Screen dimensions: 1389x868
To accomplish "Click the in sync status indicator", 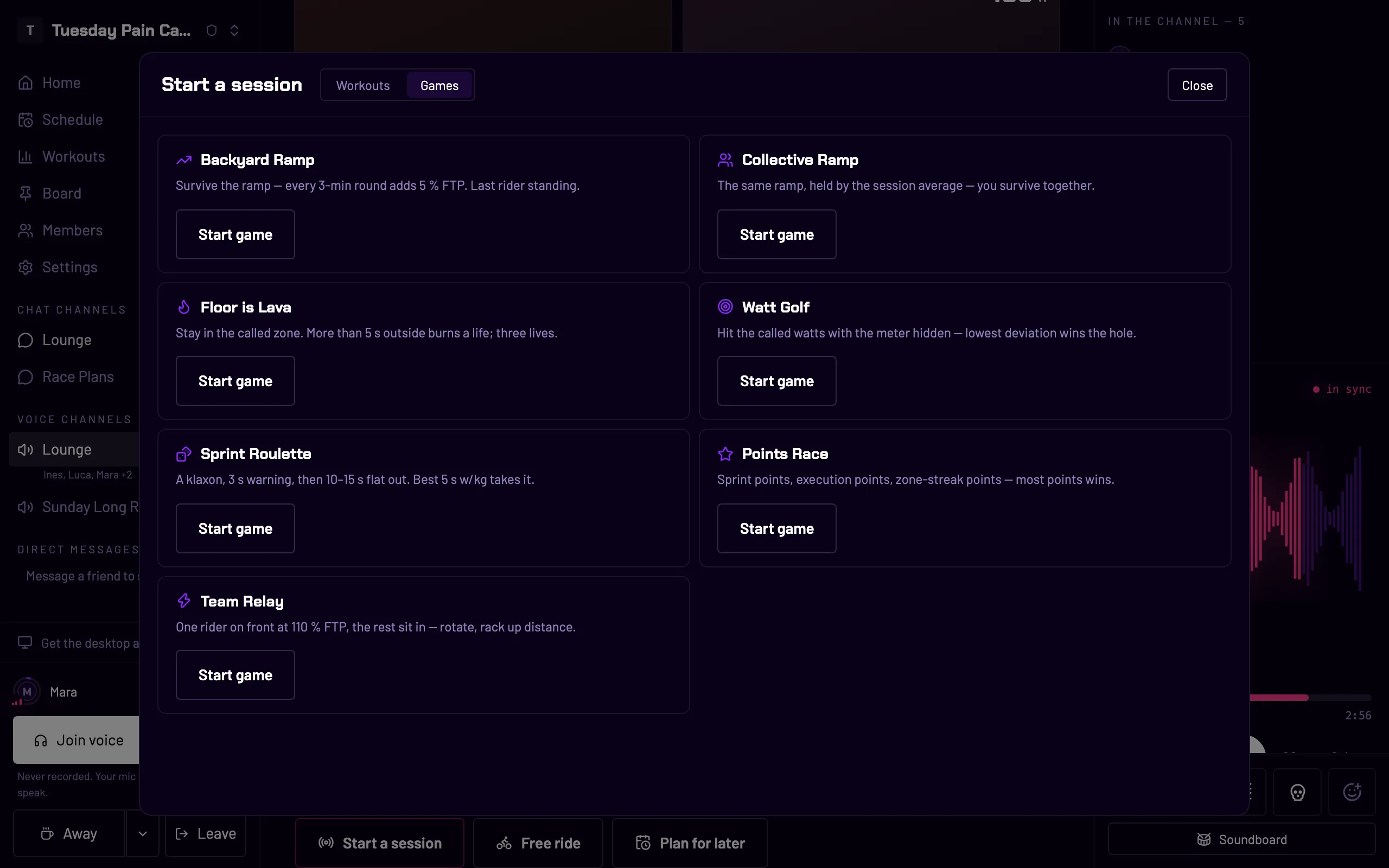I will [x=1342, y=389].
